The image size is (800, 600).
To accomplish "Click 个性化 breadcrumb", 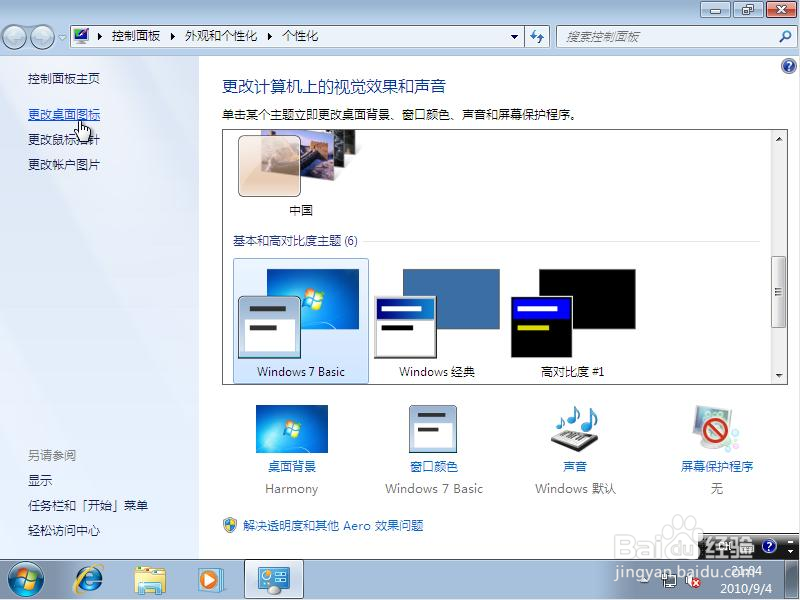I will coord(300,36).
